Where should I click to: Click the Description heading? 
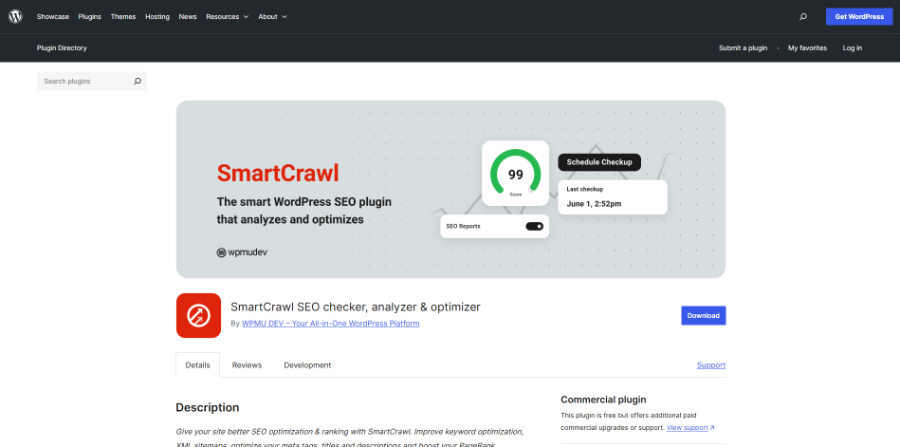[x=207, y=407]
